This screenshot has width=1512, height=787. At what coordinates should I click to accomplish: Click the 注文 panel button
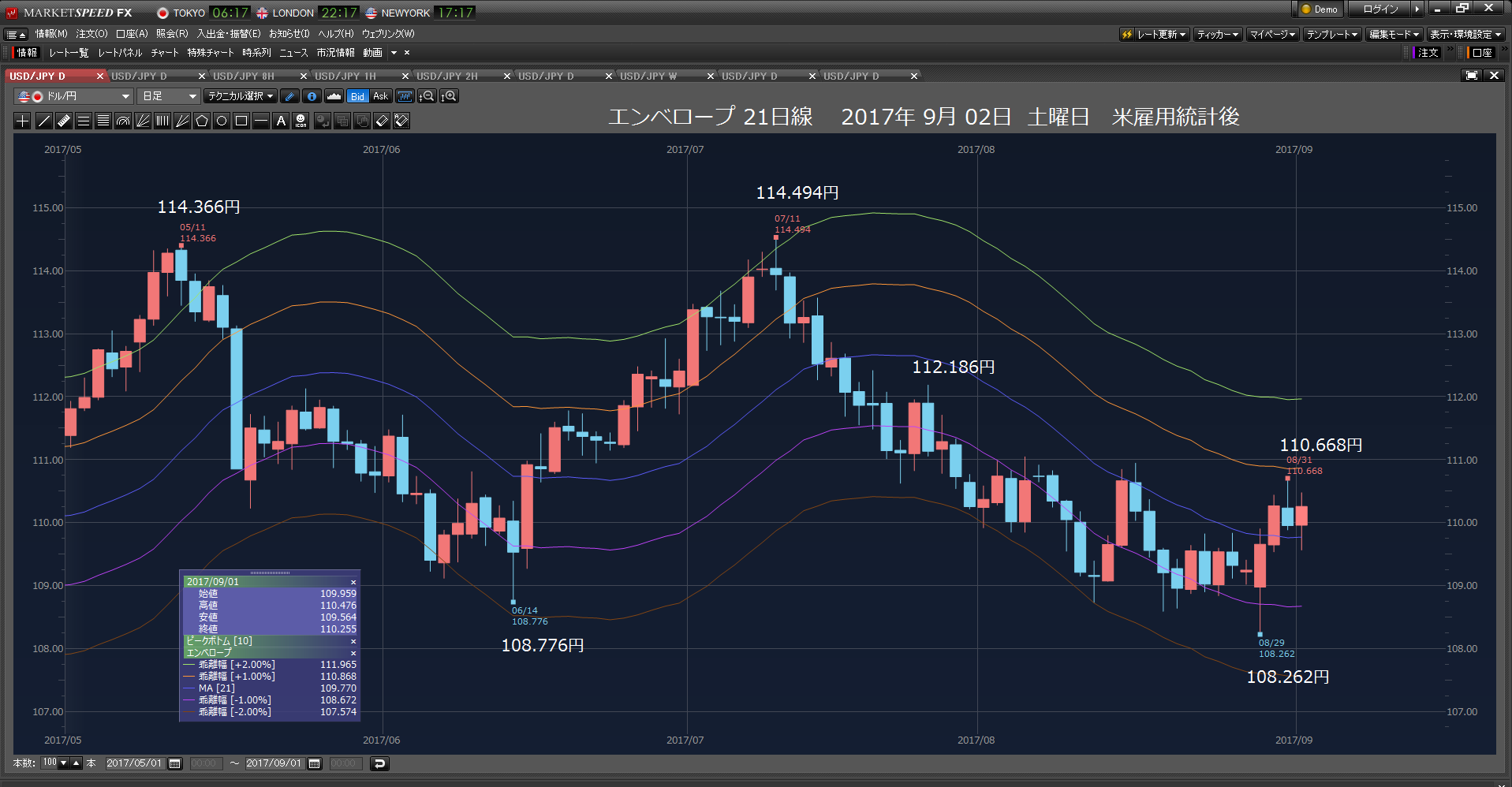(x=1428, y=53)
